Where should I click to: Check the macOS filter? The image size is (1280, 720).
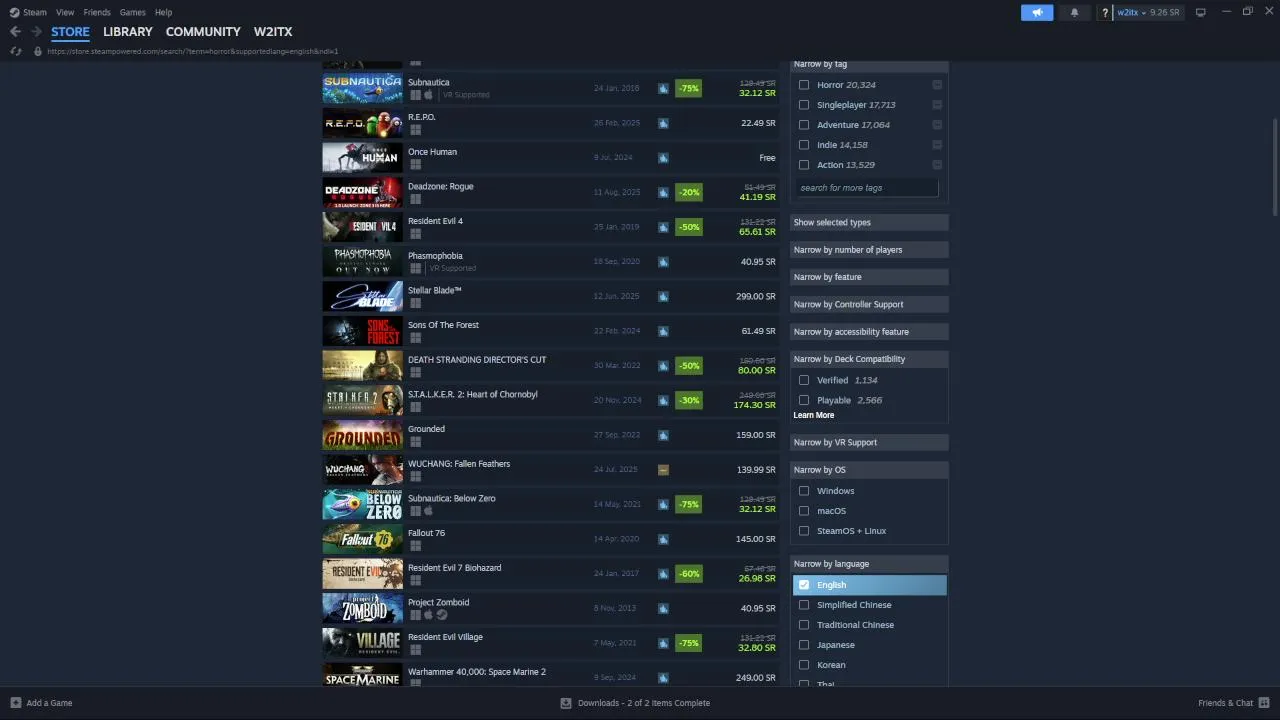tap(804, 511)
